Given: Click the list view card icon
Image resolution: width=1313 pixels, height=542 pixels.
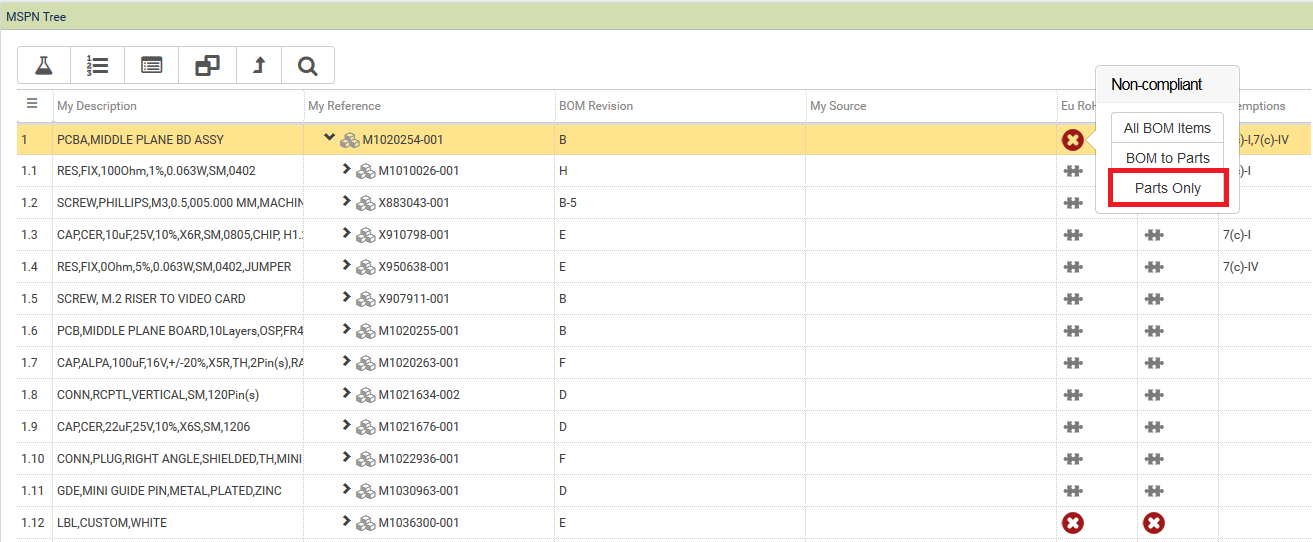Looking at the screenshot, I should (x=151, y=66).
